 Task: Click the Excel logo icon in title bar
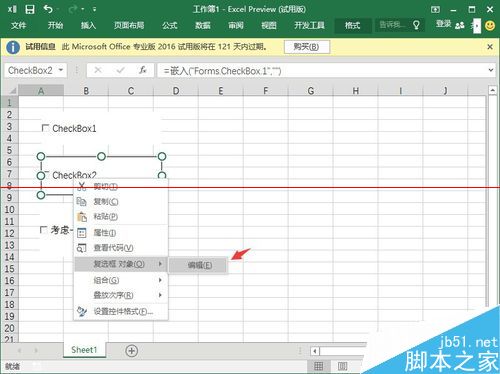[x=12, y=9]
